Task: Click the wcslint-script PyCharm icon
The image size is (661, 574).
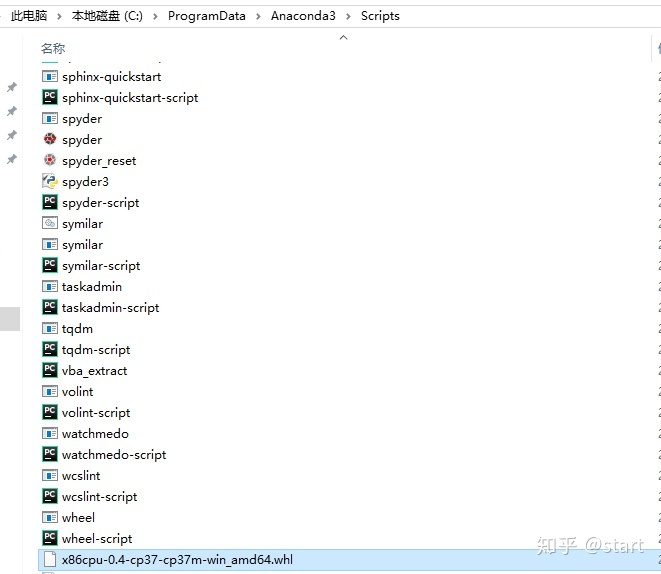Action: tap(50, 496)
